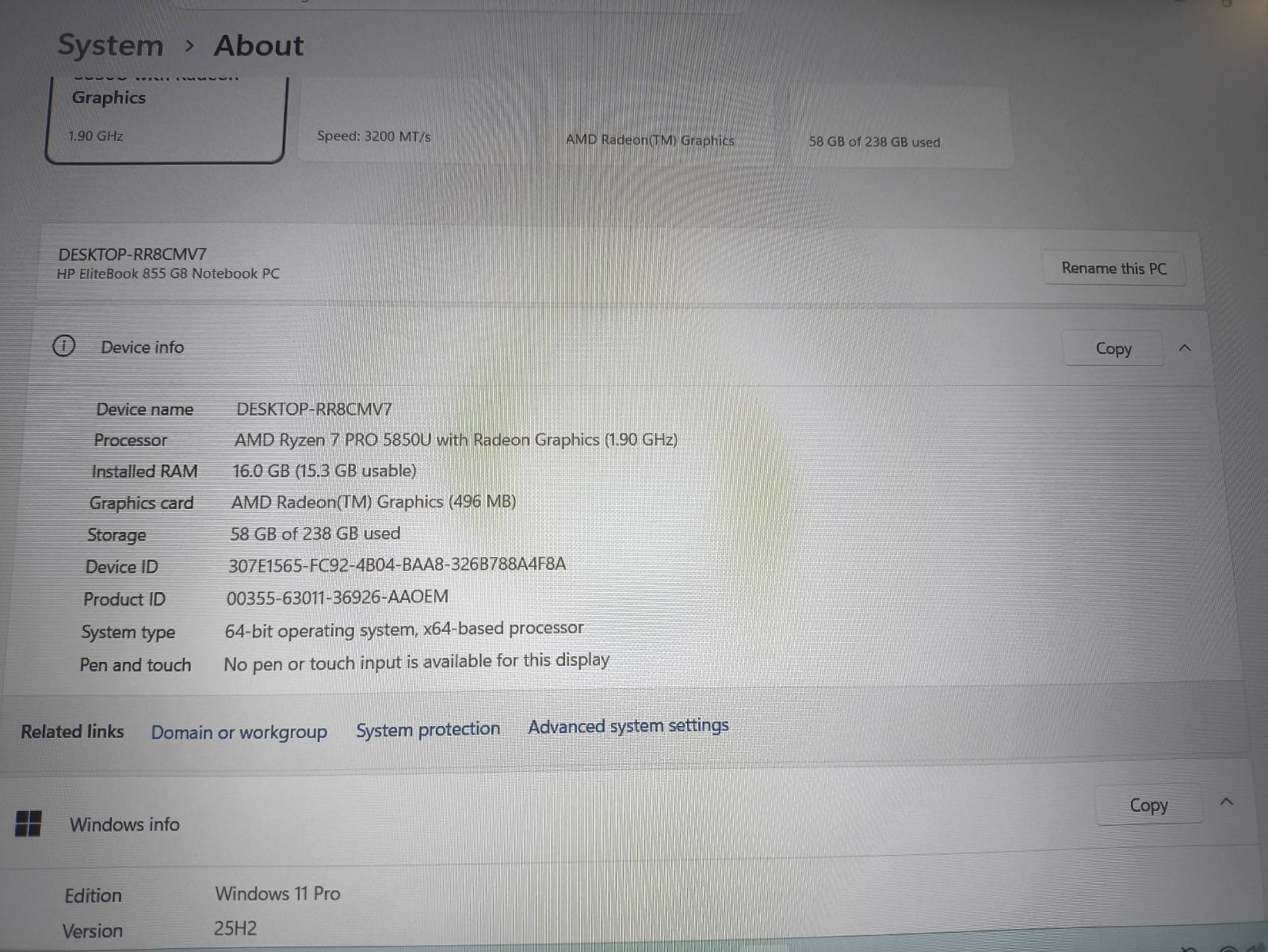Screen dimensions: 1268x952
Task: Click the Device ID label
Action: [121, 568]
